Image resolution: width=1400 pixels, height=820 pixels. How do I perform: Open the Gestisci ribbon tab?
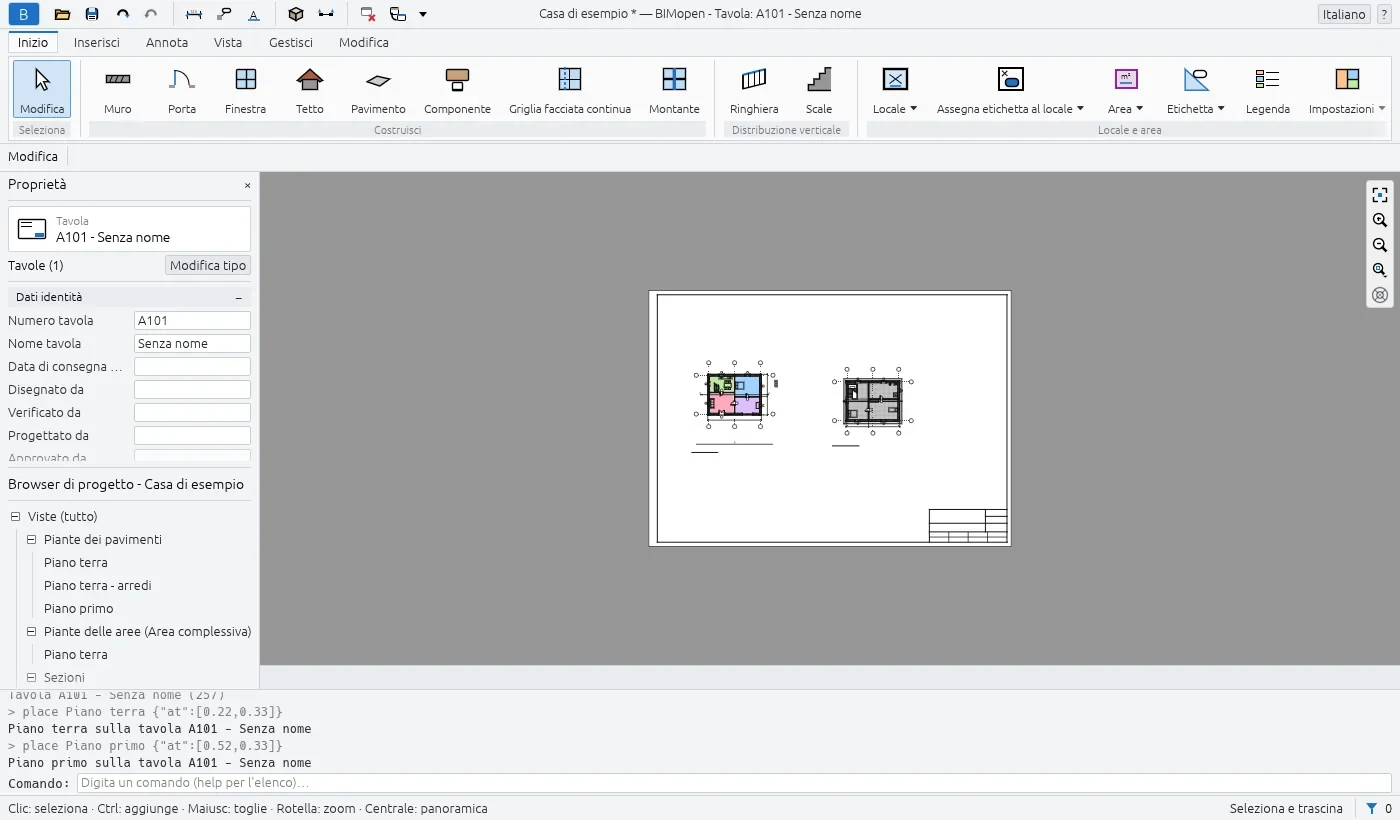click(291, 42)
